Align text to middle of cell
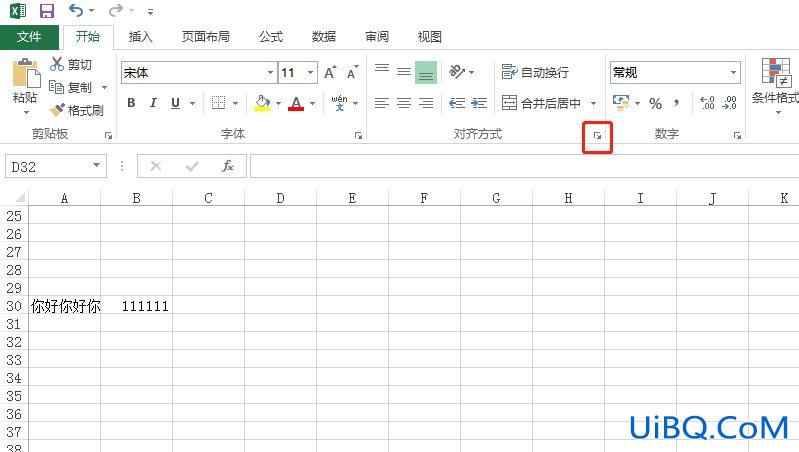The image size is (799, 452). [x=404, y=72]
